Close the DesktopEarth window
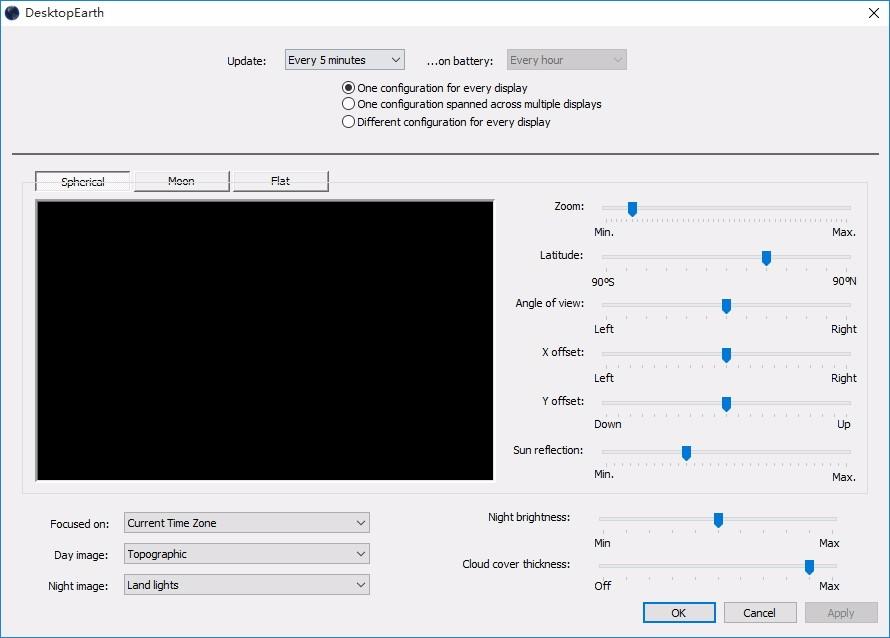The image size is (890, 638). tap(874, 13)
